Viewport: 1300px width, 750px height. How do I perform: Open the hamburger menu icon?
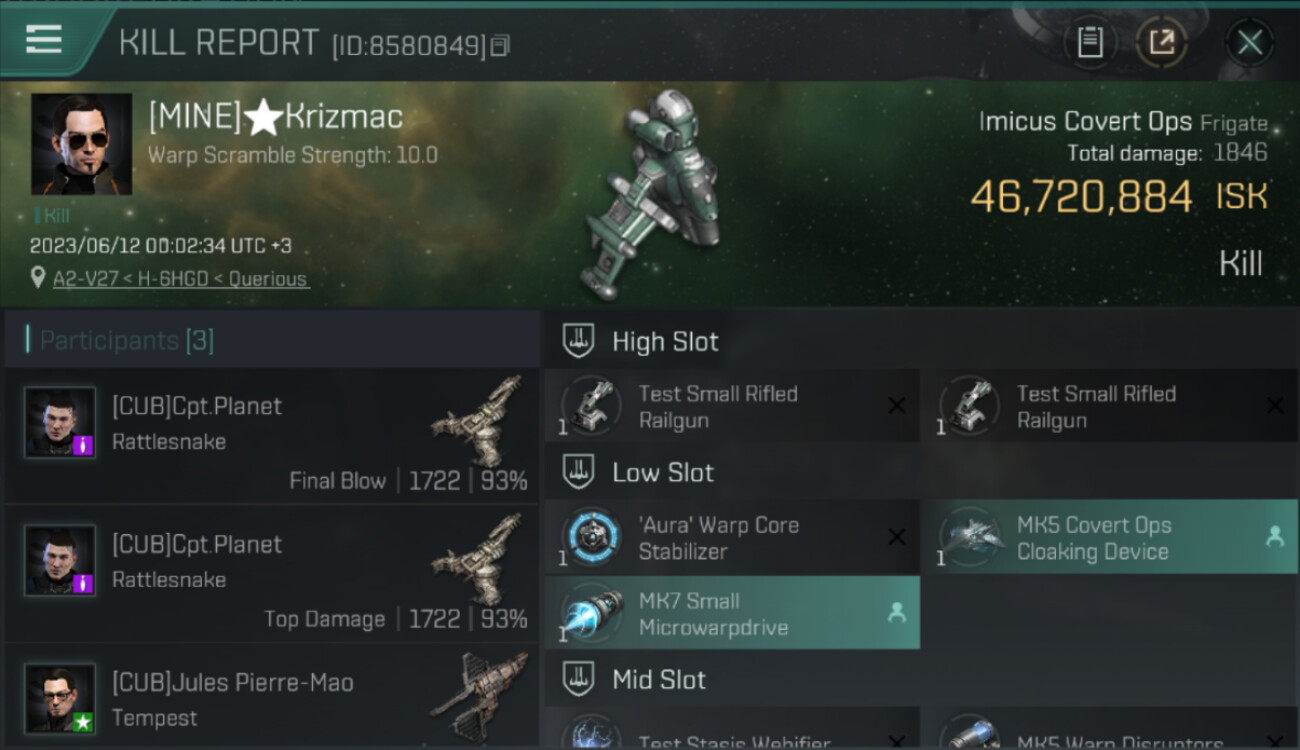point(44,40)
